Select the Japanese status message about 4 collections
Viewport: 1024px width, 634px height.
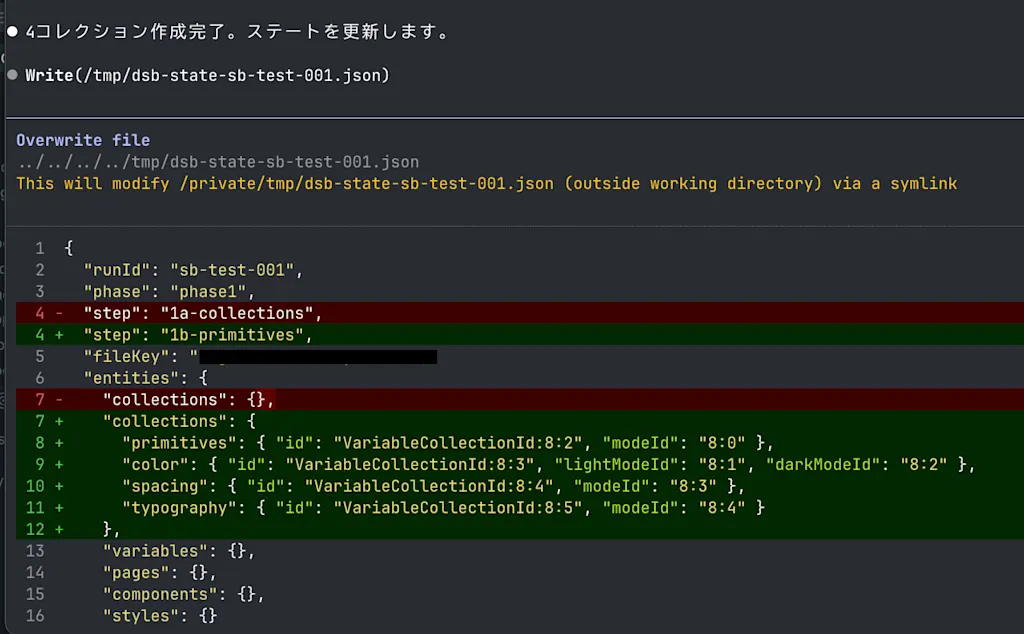coord(236,31)
